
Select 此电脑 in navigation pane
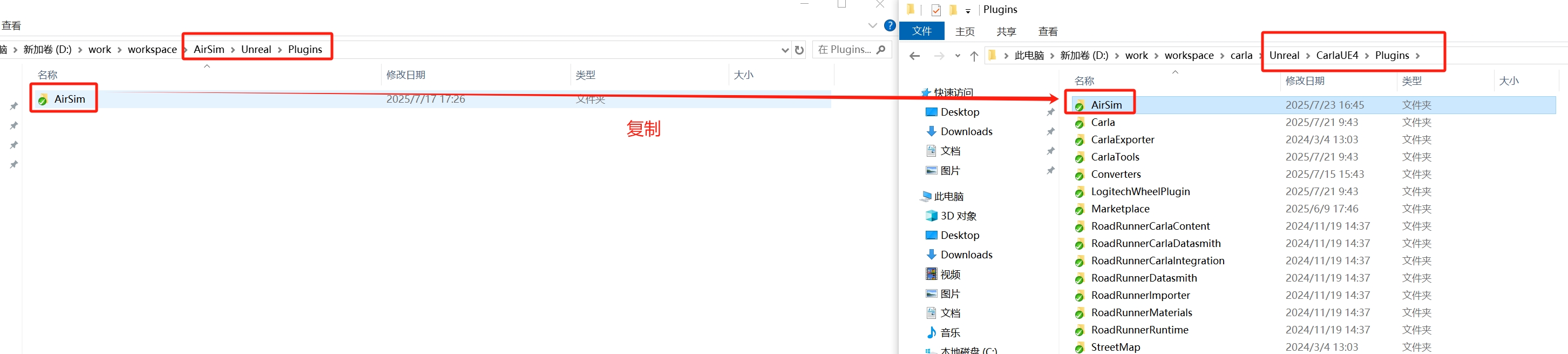[948, 196]
